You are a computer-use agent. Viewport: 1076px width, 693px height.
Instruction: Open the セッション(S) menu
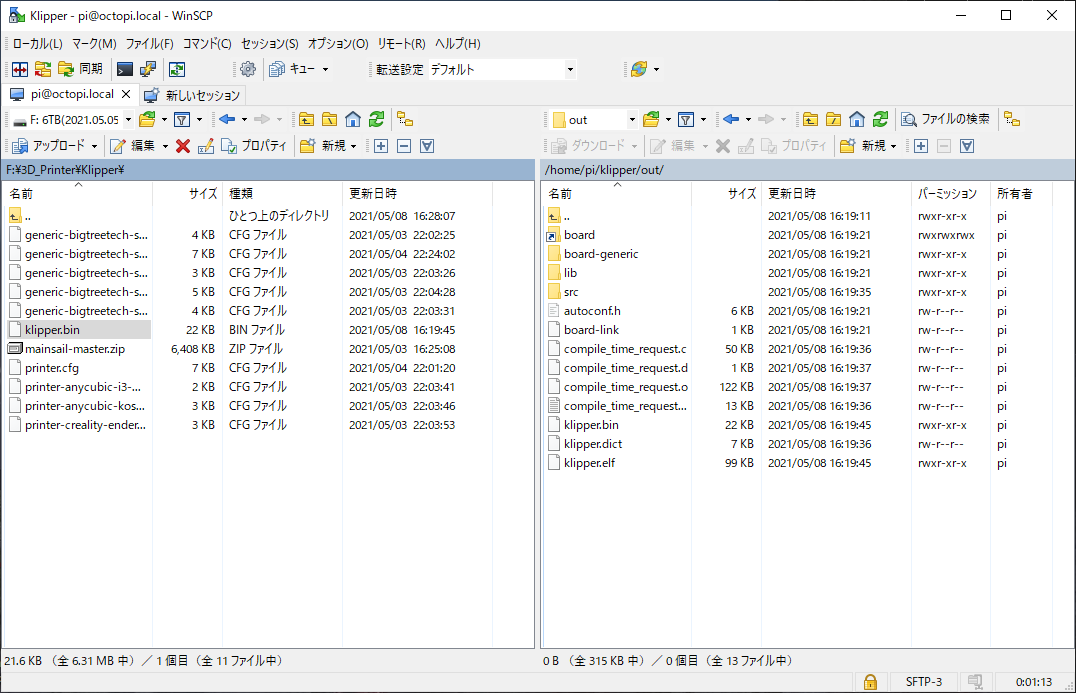click(270, 44)
